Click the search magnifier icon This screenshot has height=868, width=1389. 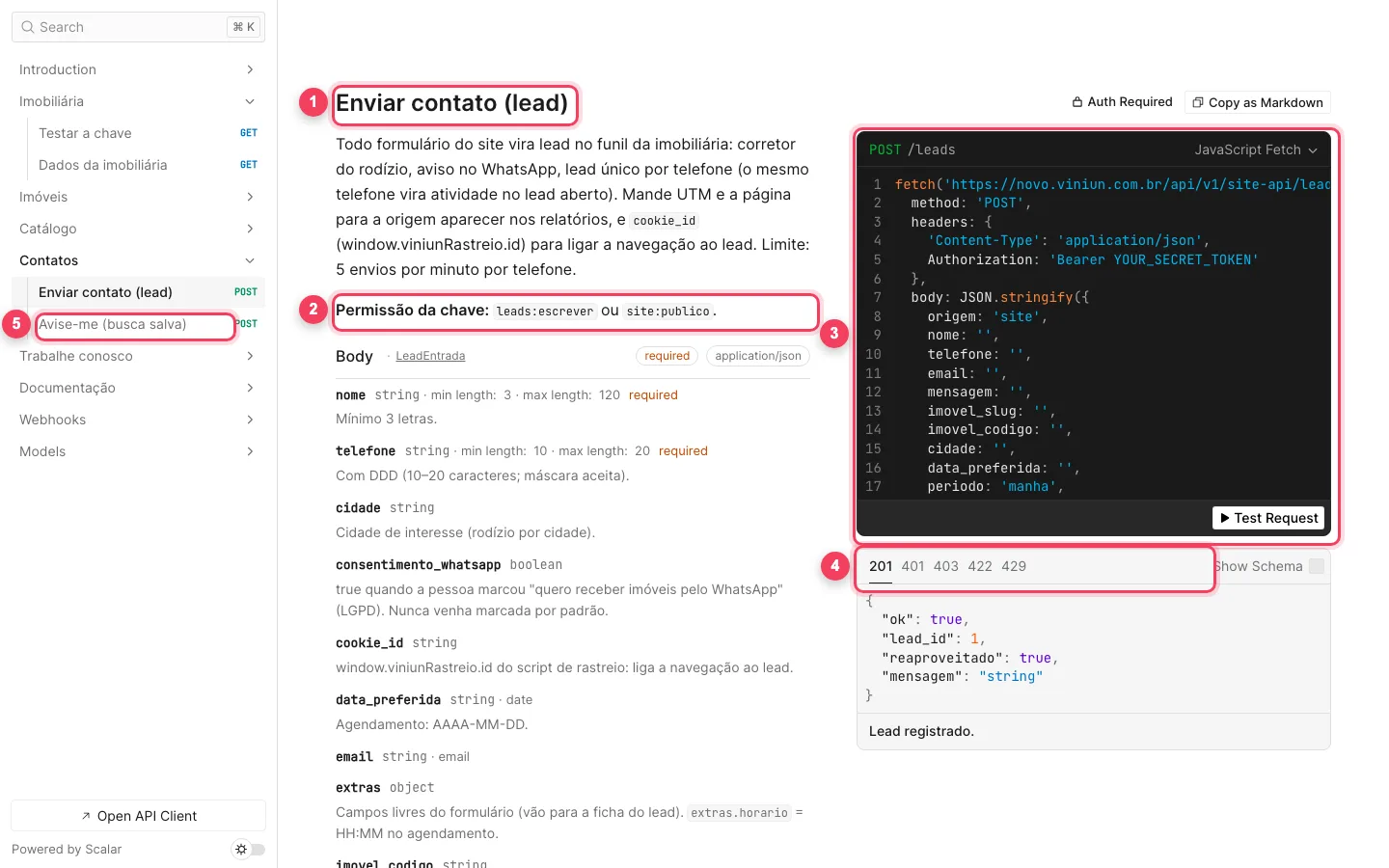(28, 27)
